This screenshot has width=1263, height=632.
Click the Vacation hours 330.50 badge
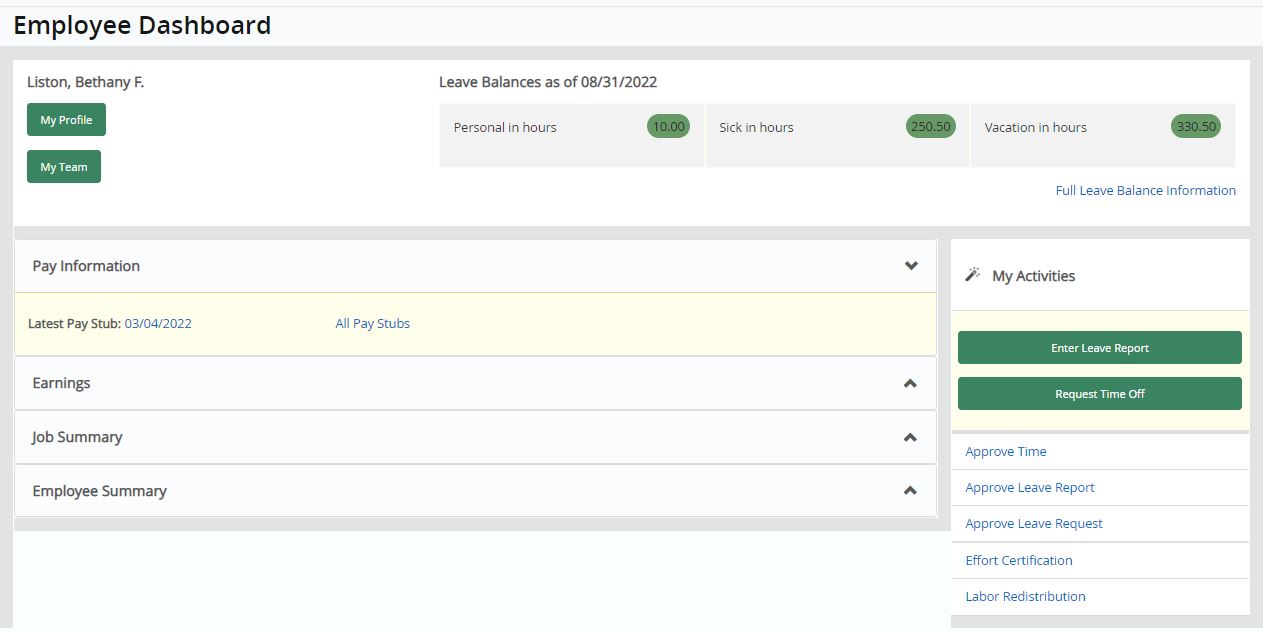pyautogui.click(x=1195, y=127)
